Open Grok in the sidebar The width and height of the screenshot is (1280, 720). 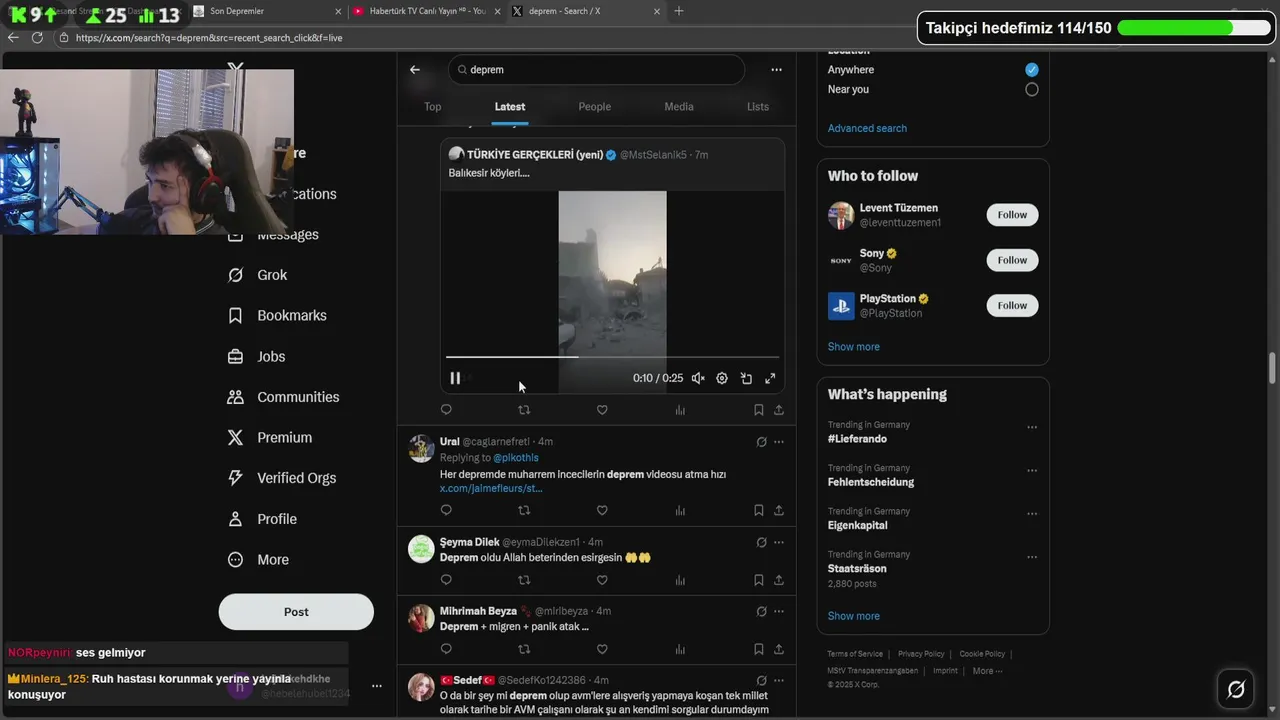pos(257,275)
